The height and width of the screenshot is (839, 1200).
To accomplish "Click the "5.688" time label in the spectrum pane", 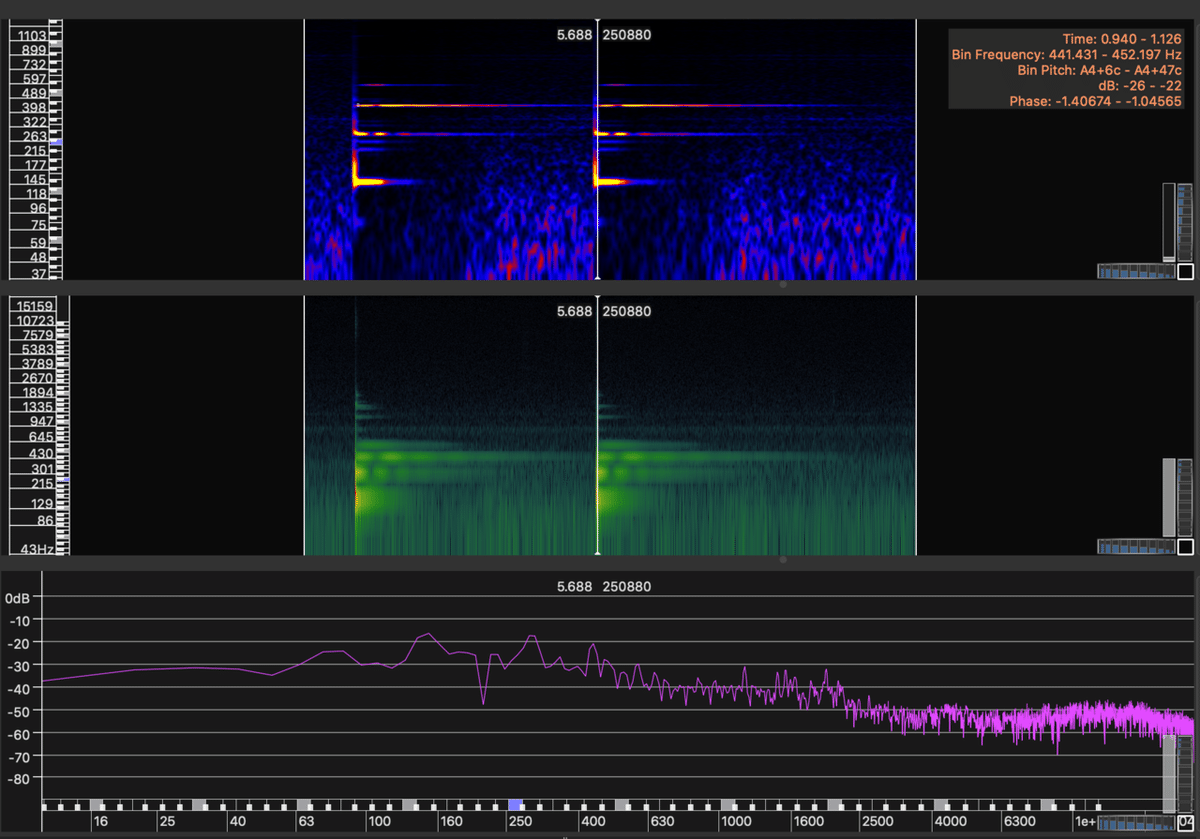I will 574,586.
